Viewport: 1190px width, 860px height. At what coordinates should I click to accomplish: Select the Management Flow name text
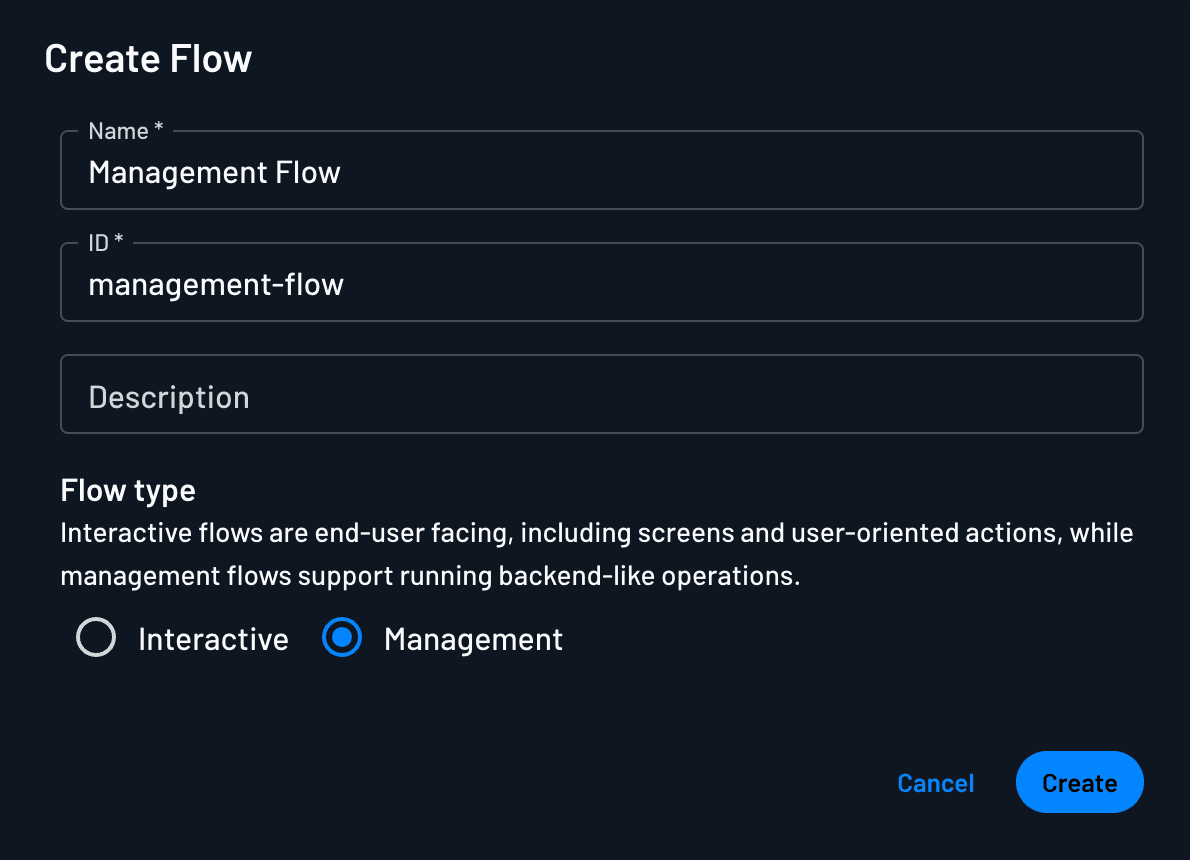click(214, 172)
